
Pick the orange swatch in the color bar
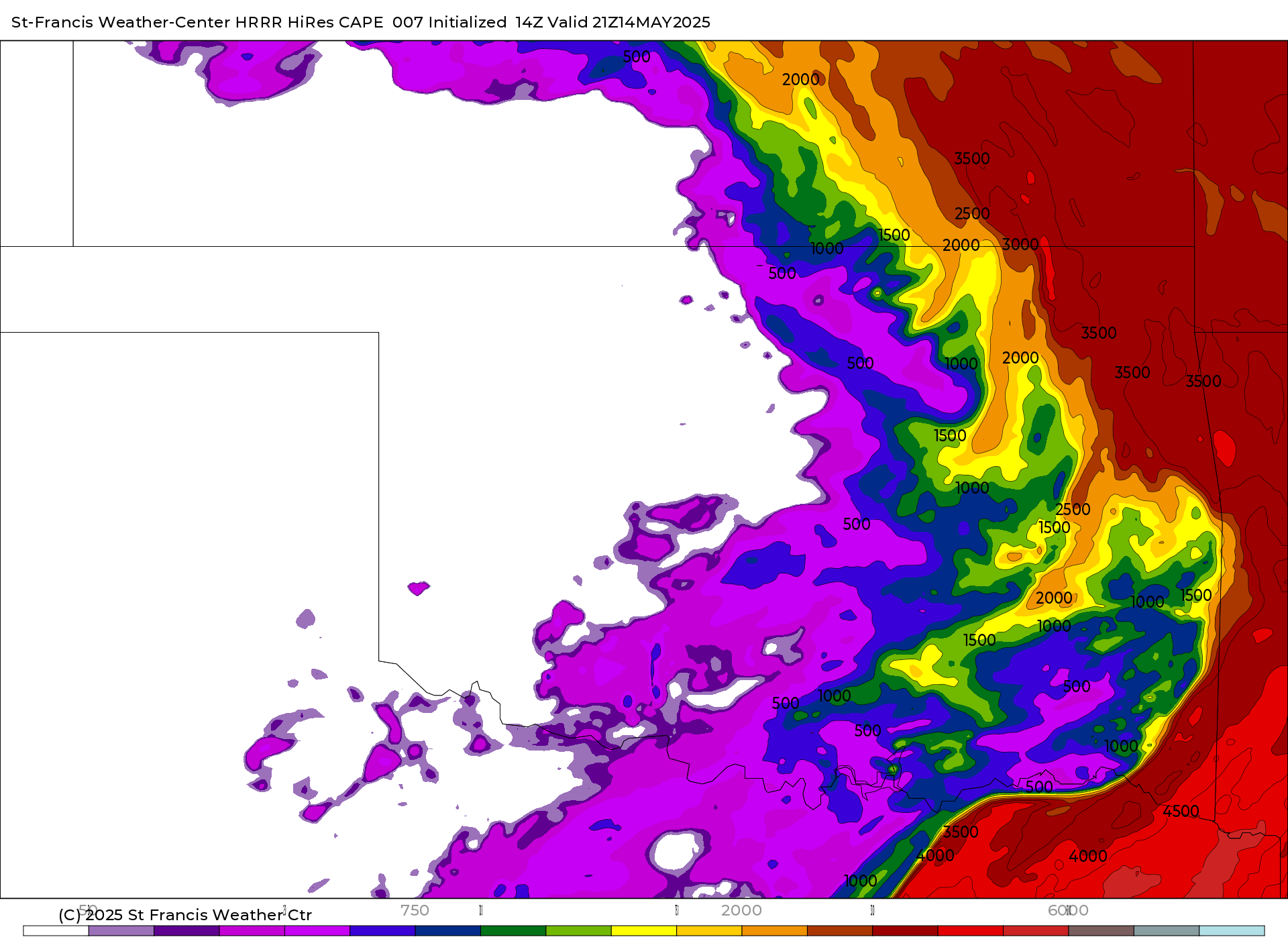coord(775,931)
